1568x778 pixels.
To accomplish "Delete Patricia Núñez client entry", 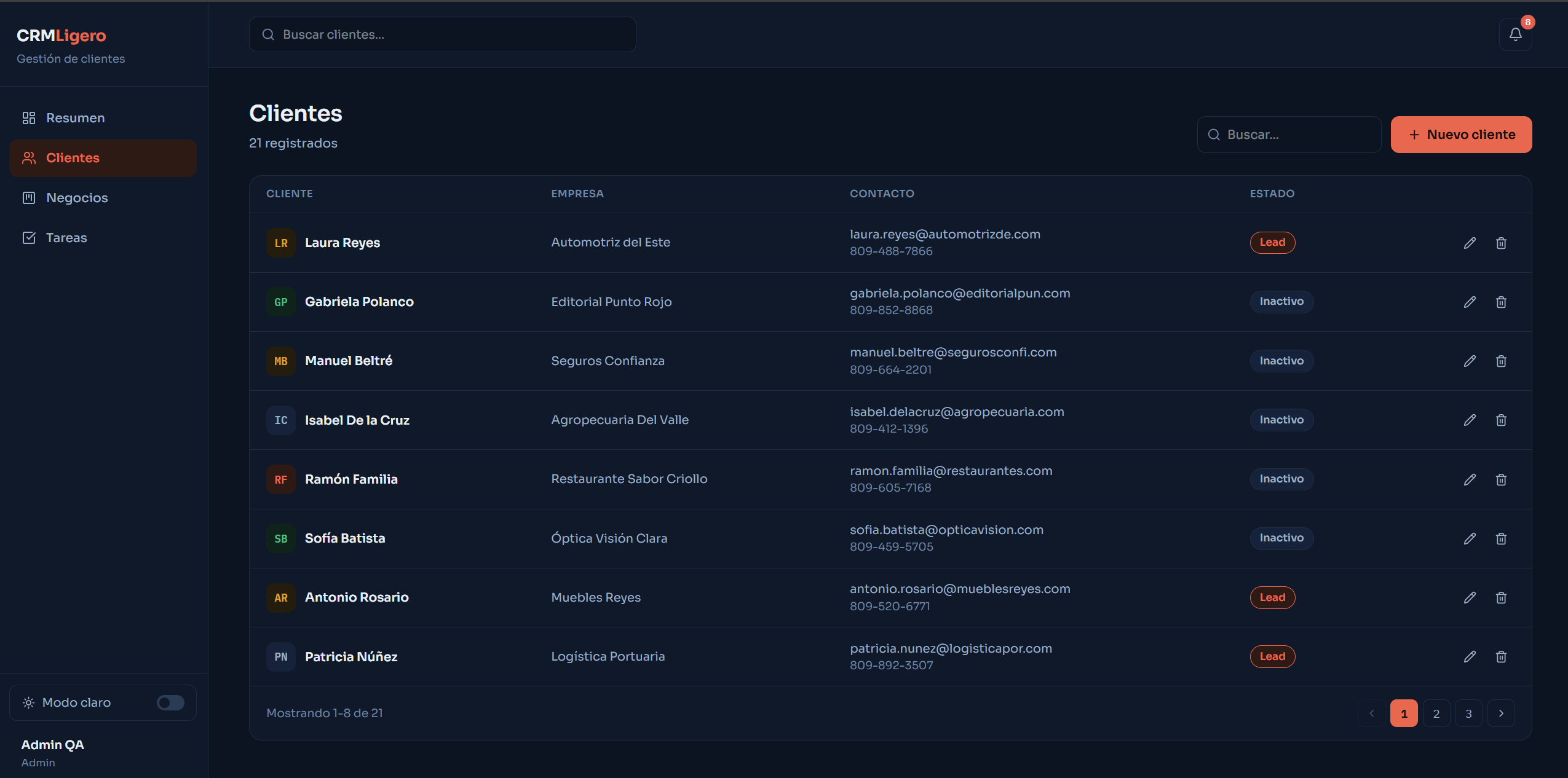I will tap(1501, 656).
